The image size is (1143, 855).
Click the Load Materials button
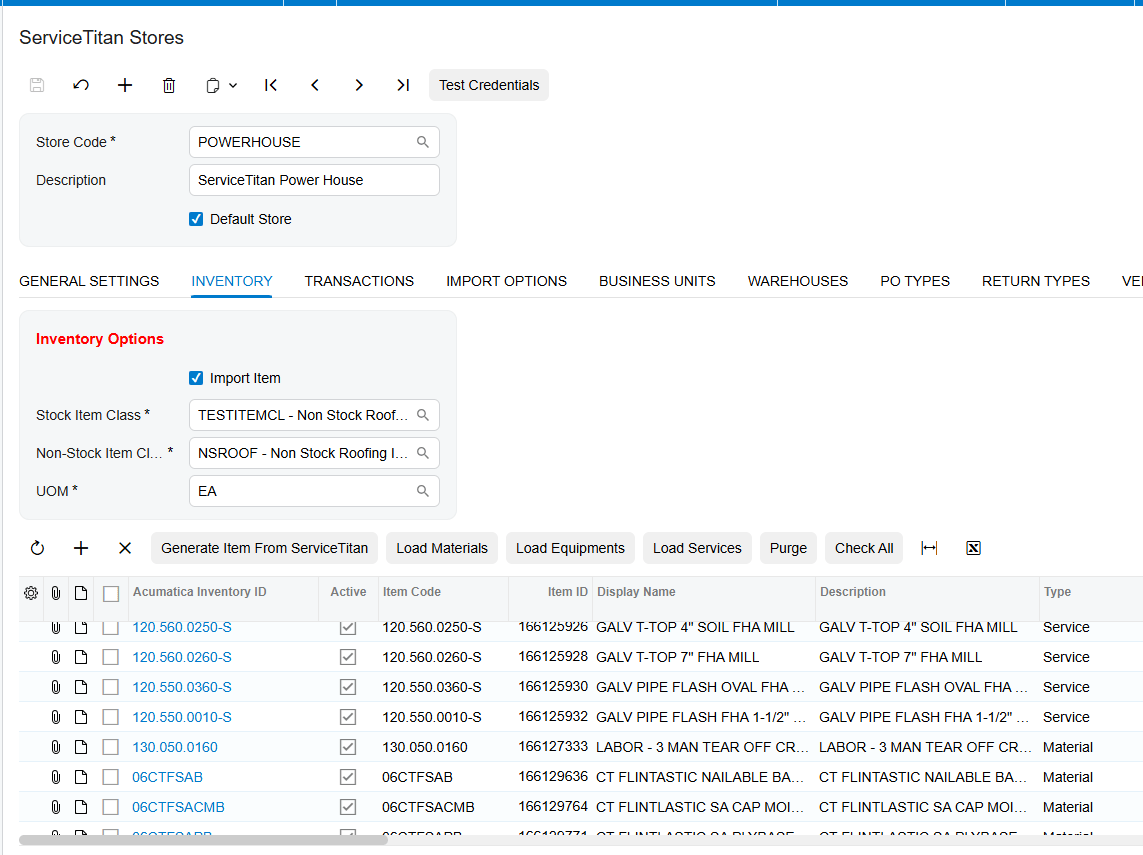click(442, 548)
